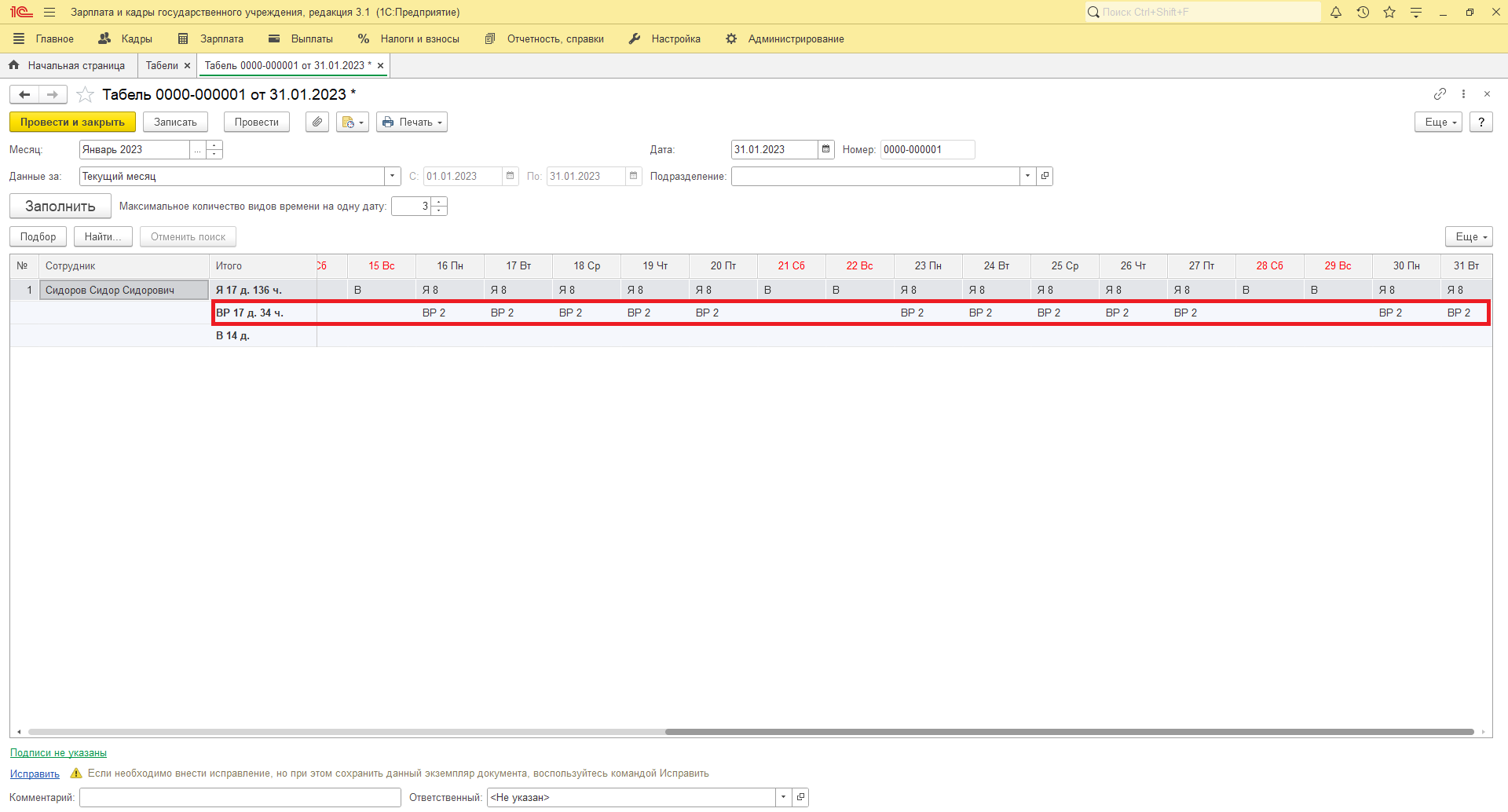The height and width of the screenshot is (812, 1508).
Task: Click the paperclip attachments icon
Action: [x=317, y=123]
